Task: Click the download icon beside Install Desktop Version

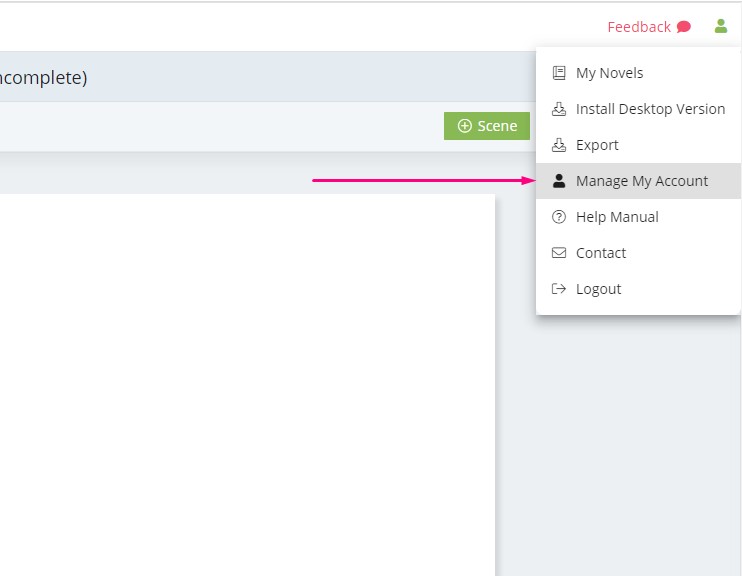Action: tap(559, 109)
